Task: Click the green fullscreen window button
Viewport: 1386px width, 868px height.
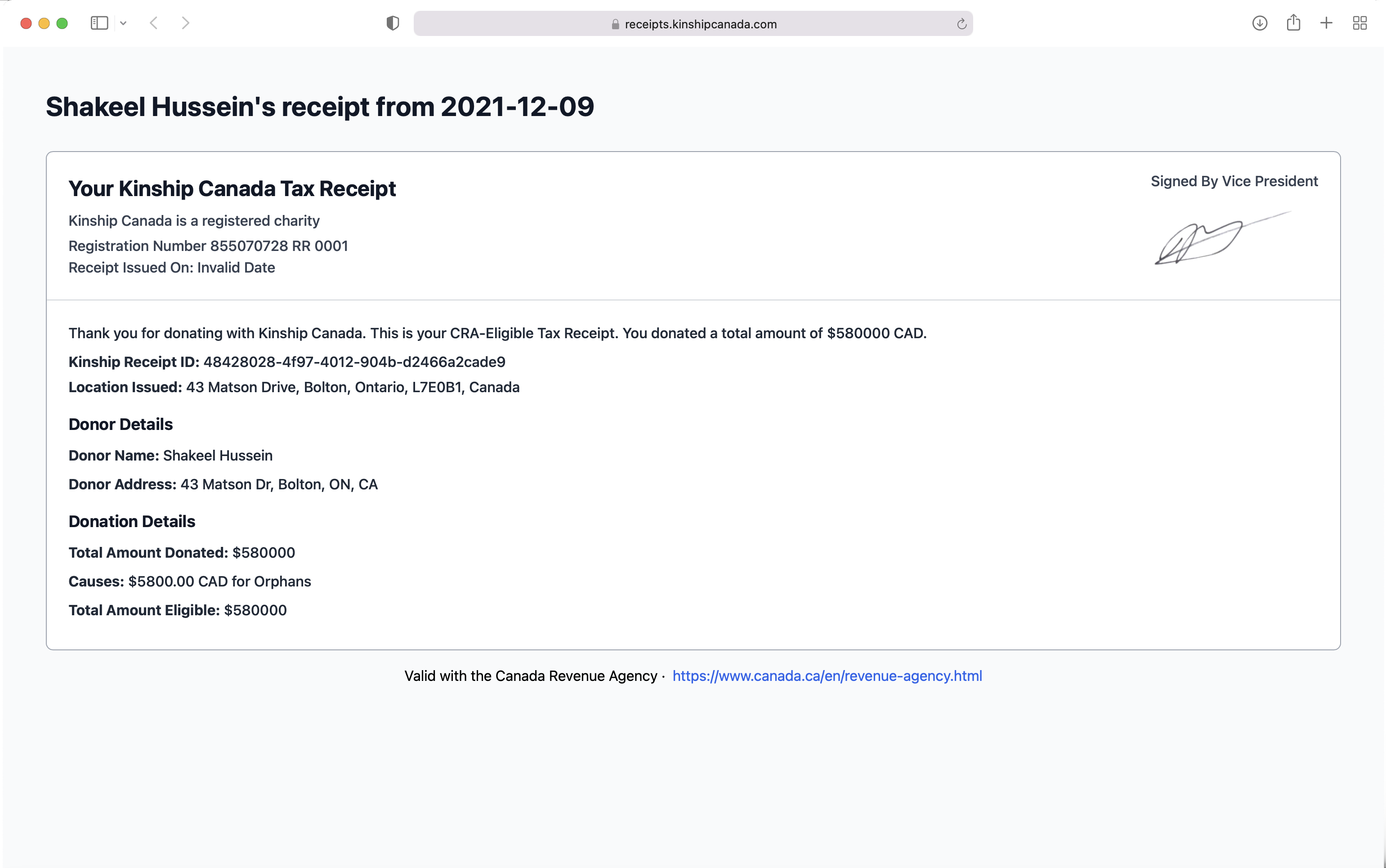Action: (63, 23)
